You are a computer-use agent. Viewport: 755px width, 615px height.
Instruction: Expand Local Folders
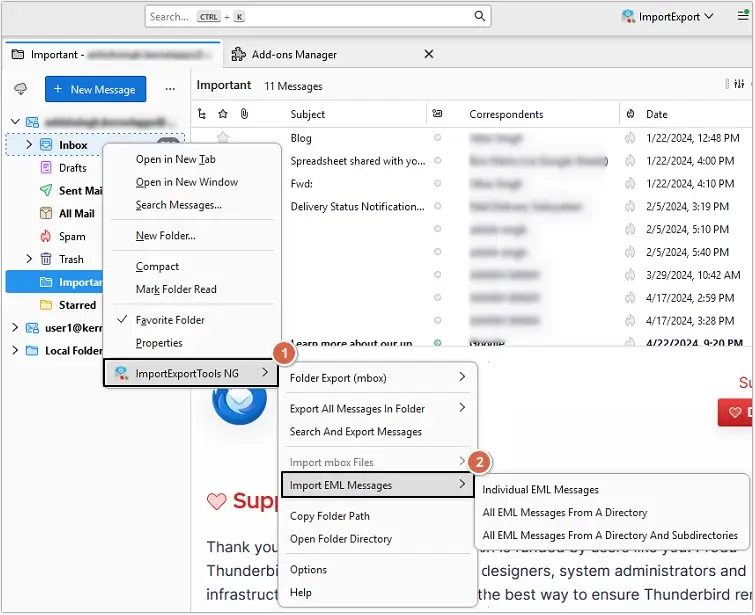[15, 351]
